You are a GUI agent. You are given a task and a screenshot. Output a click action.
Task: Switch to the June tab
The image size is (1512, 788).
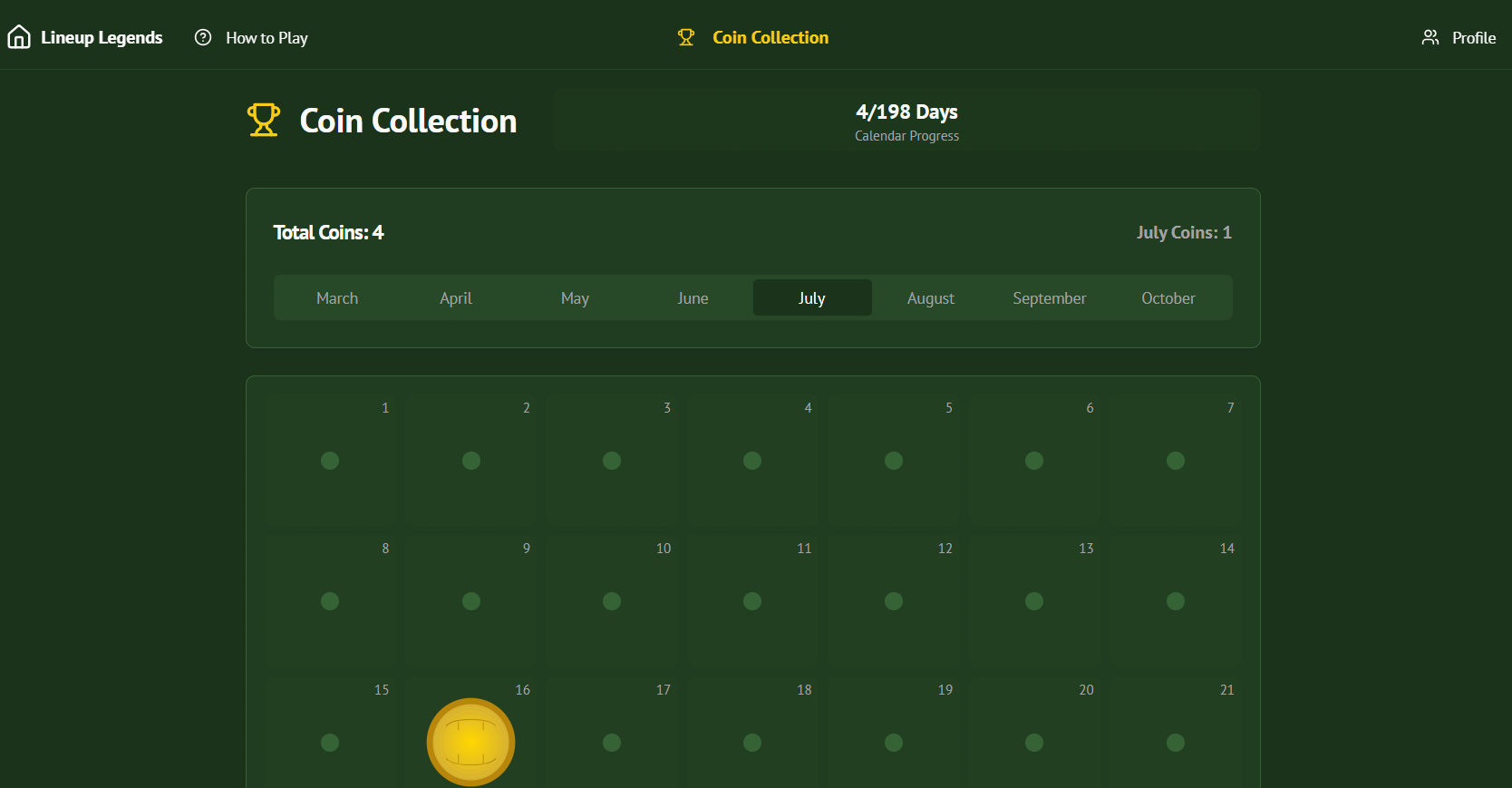pyautogui.click(x=693, y=298)
